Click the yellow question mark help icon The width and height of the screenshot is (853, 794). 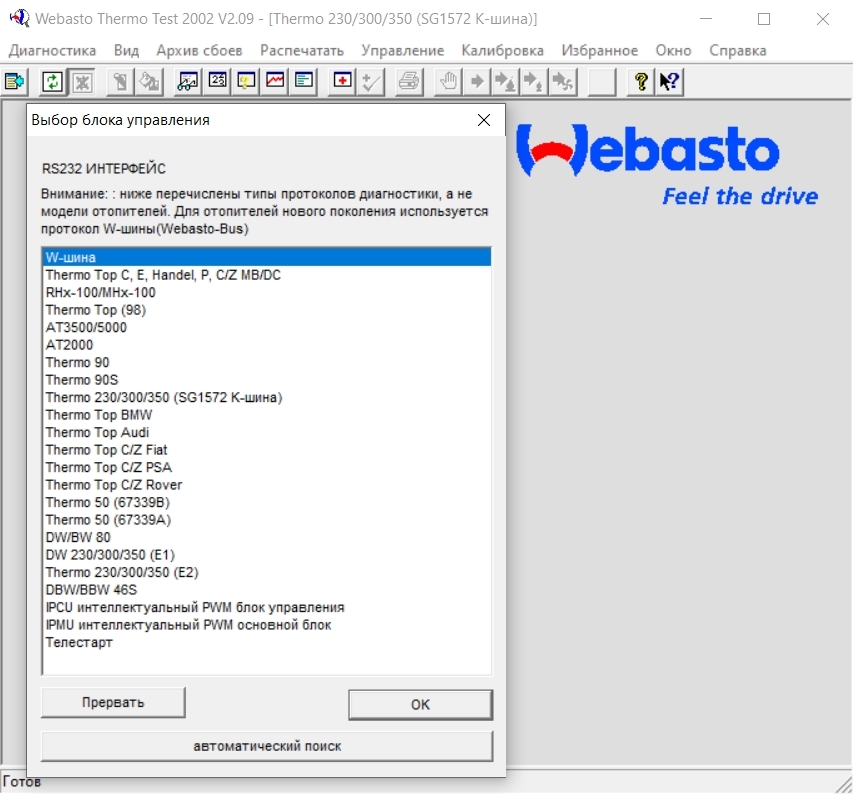click(641, 82)
